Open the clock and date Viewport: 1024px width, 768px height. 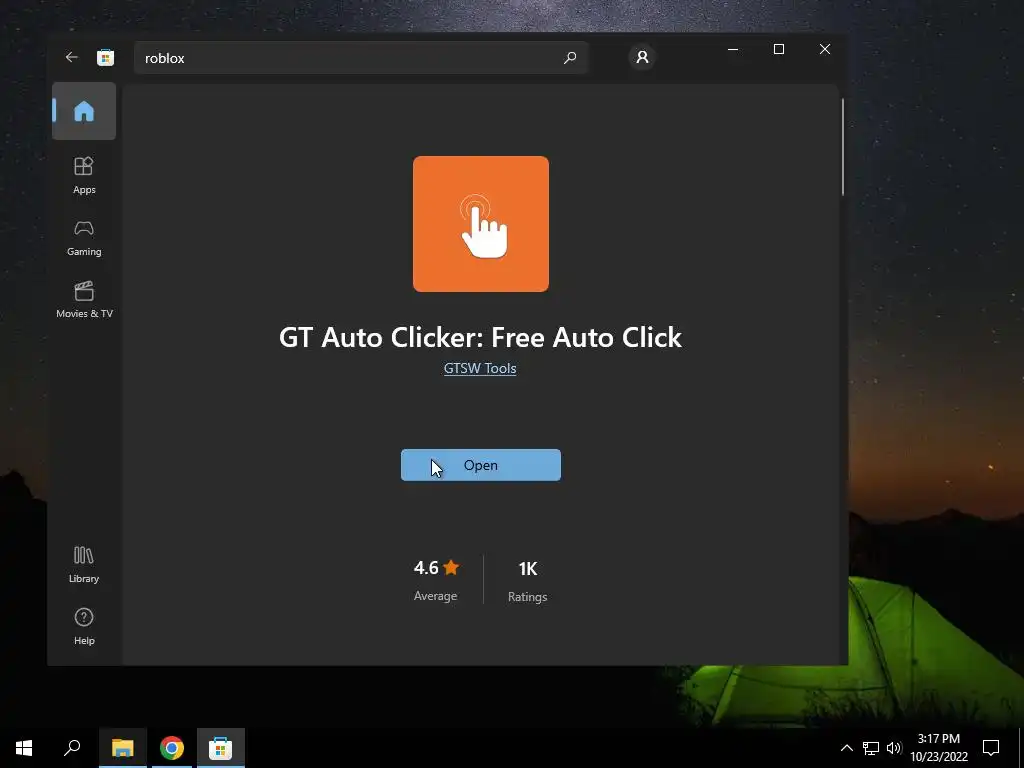point(939,748)
